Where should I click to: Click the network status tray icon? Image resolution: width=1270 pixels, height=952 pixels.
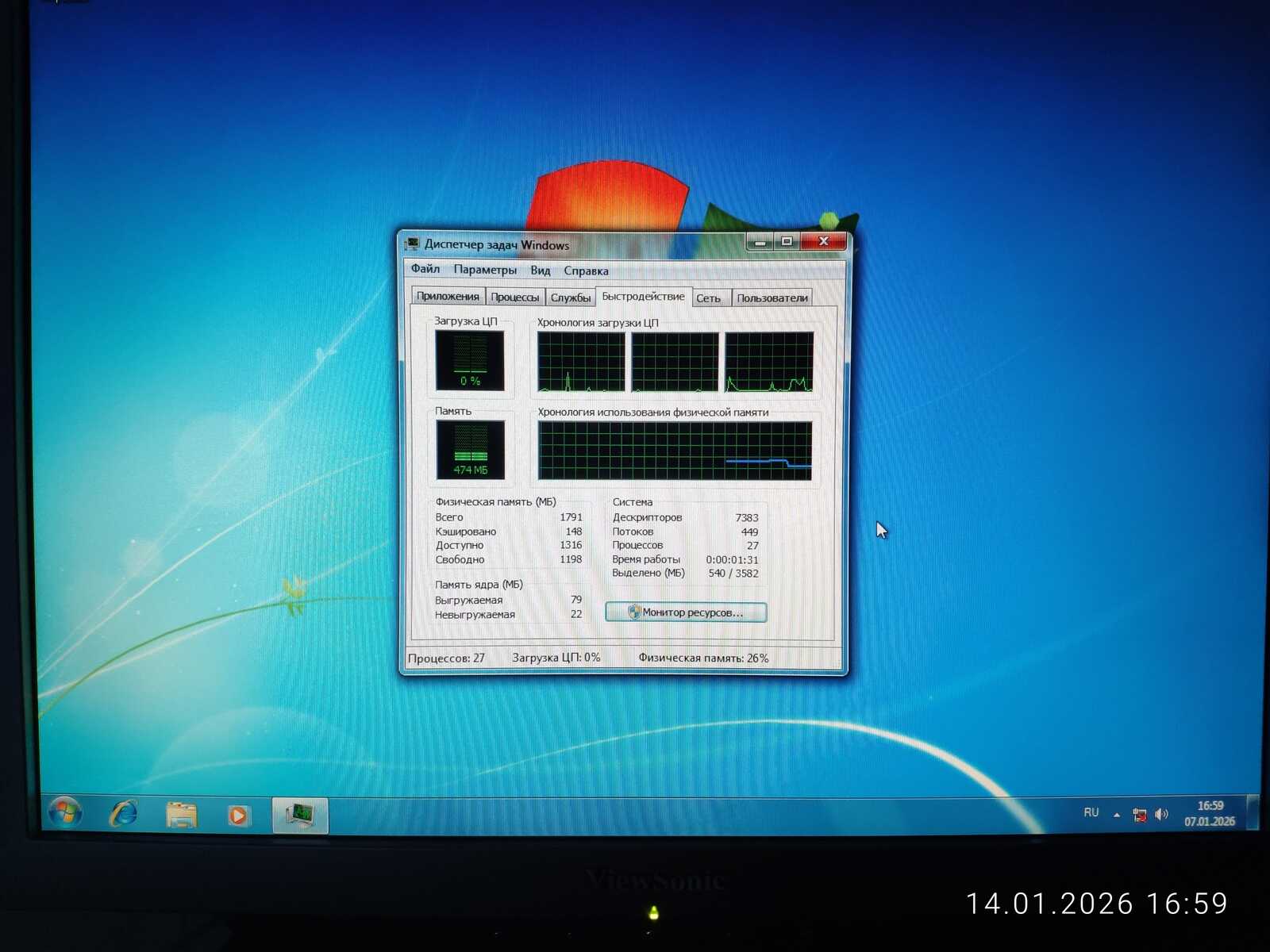click(x=1140, y=815)
